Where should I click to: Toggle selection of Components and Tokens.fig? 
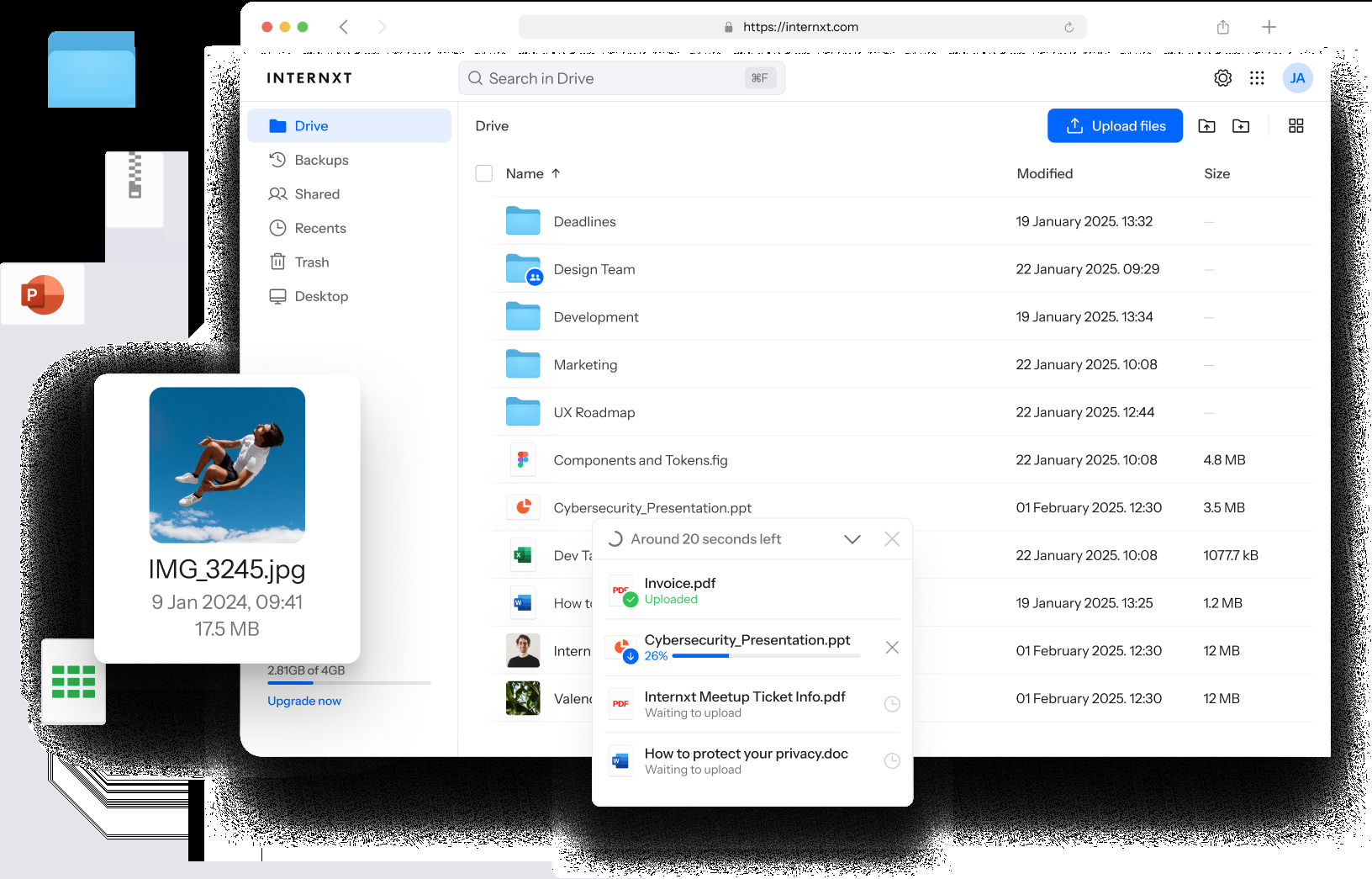coord(484,460)
